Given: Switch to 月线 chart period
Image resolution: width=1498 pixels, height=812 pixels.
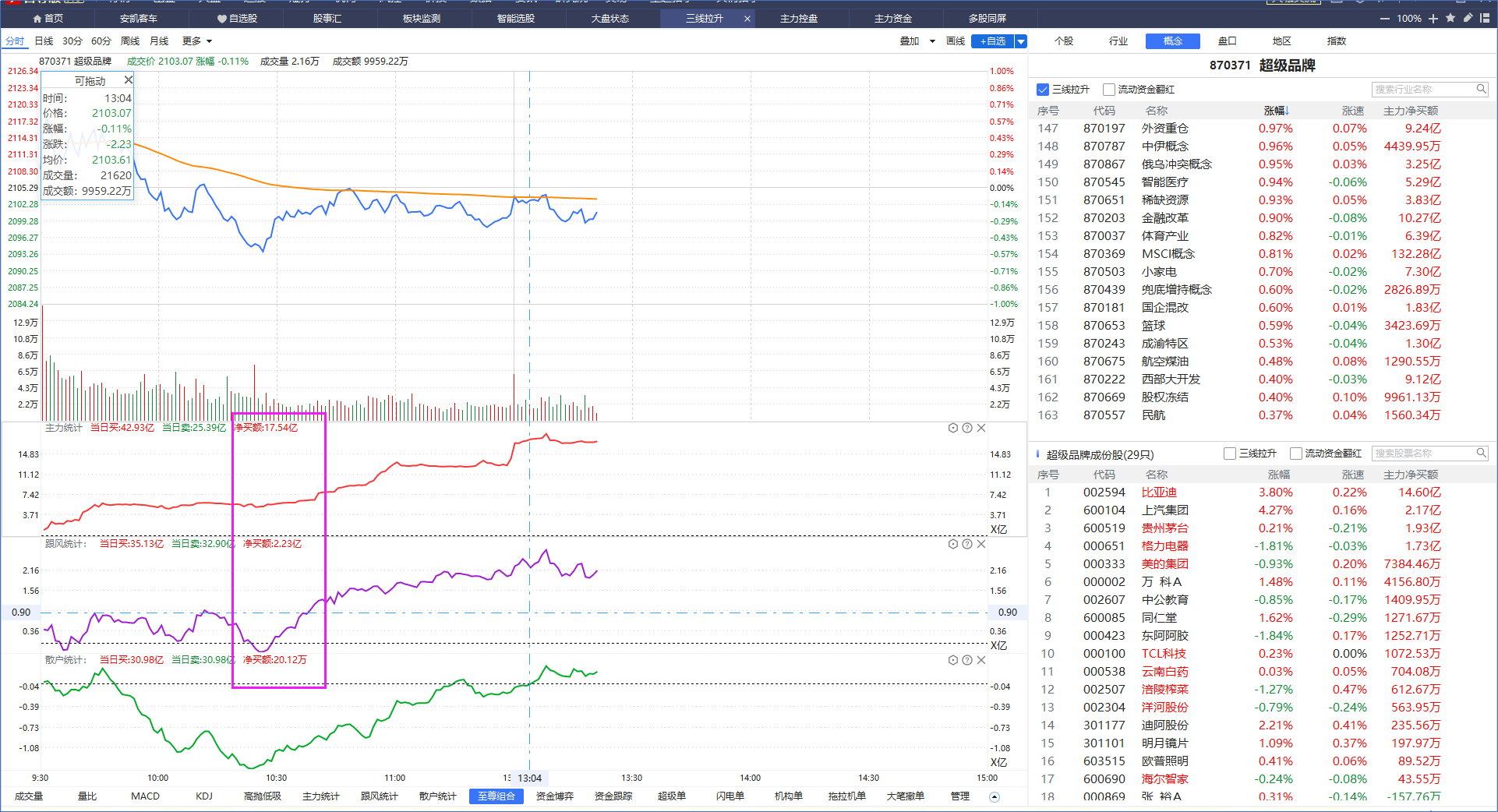Looking at the screenshot, I should [x=159, y=41].
